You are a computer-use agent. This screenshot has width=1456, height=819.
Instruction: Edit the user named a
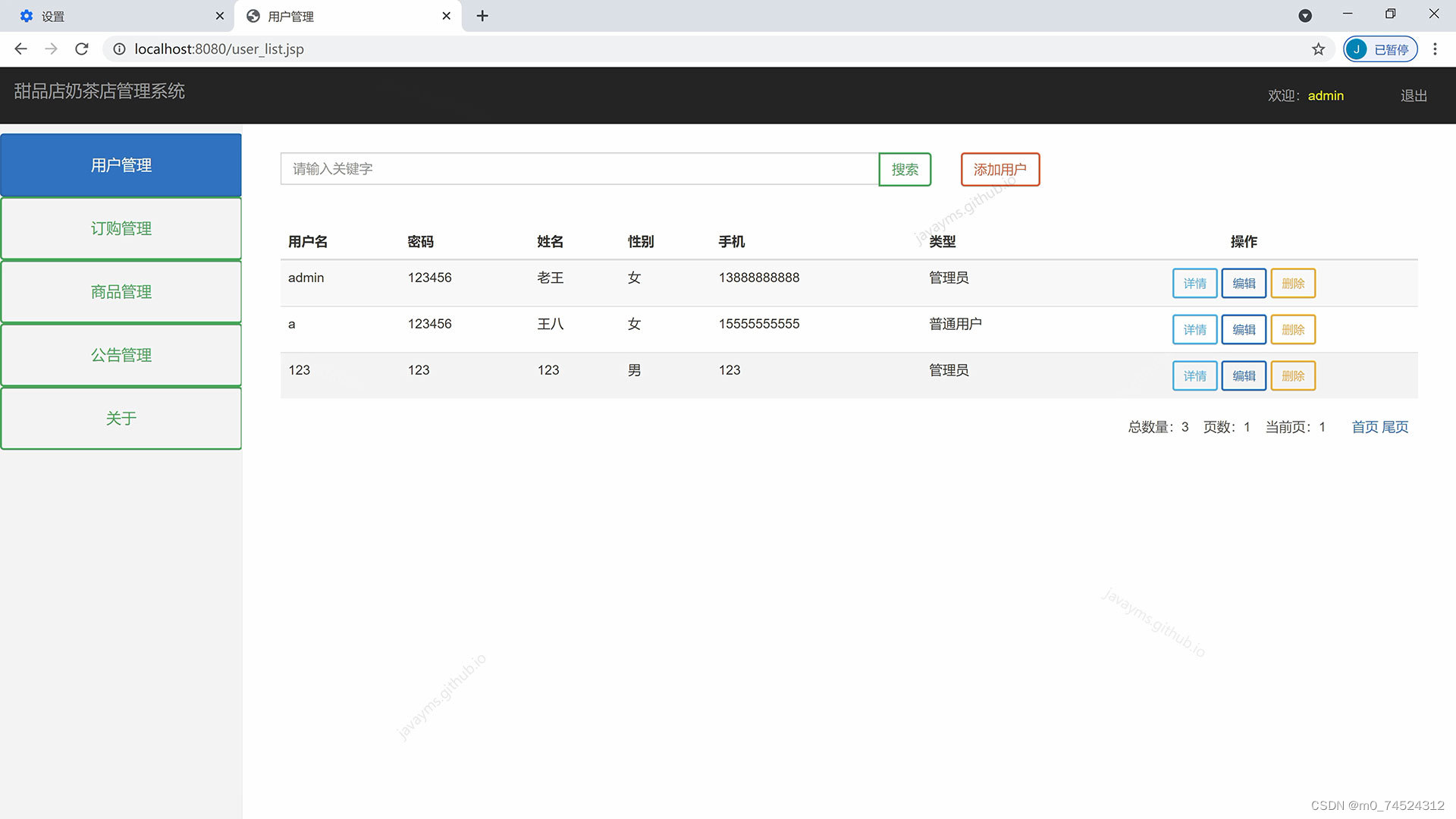pyautogui.click(x=1244, y=329)
